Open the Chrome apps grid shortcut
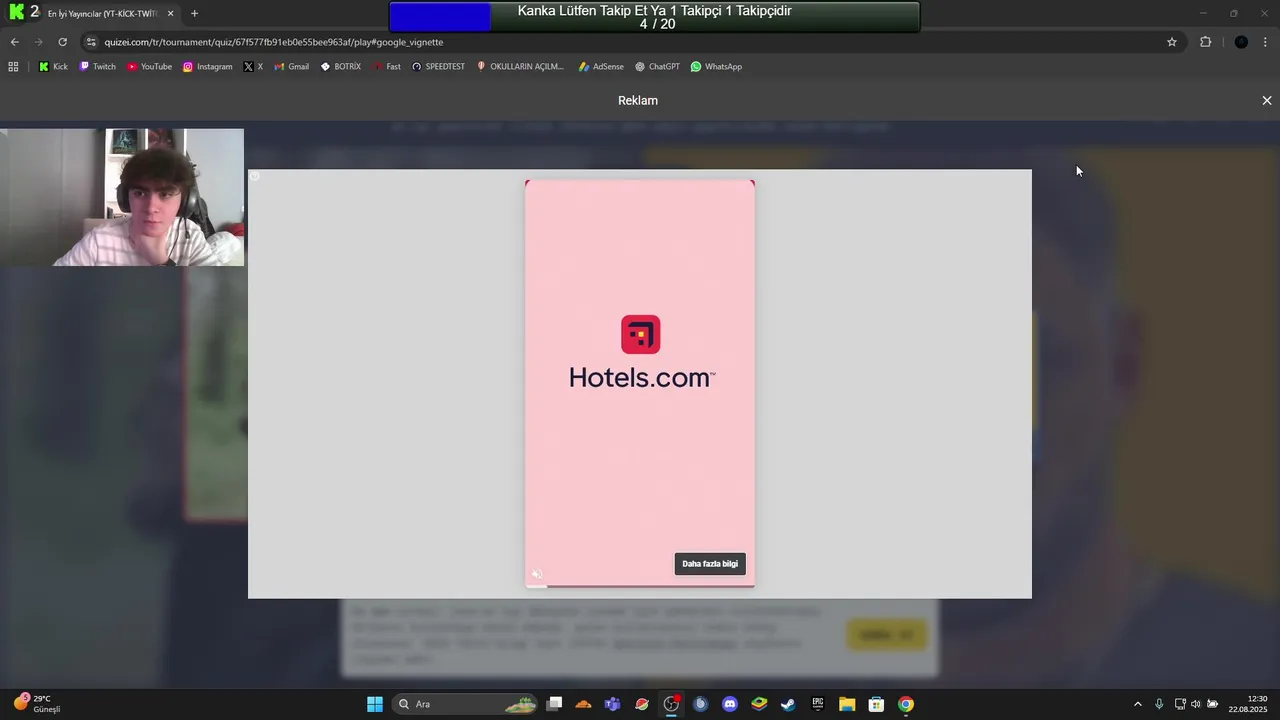 pyautogui.click(x=13, y=67)
